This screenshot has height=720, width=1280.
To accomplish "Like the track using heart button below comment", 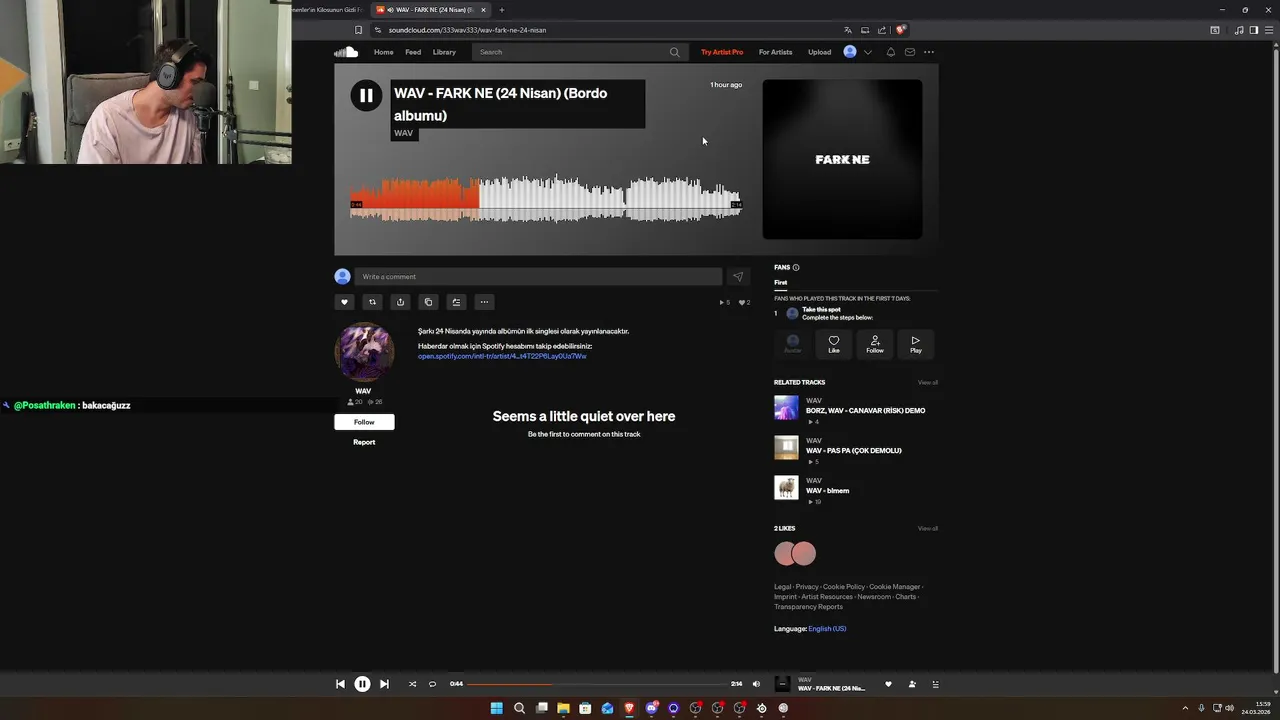I will click(345, 302).
